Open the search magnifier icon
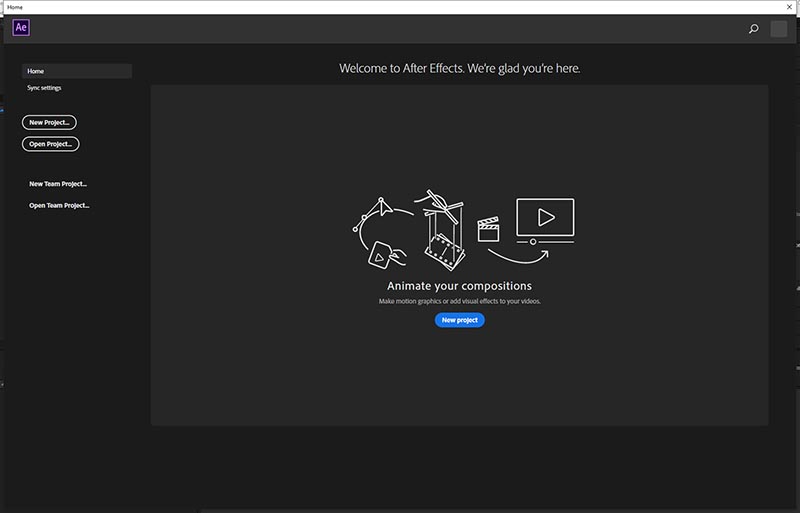The width and height of the screenshot is (800, 513). 754,29
